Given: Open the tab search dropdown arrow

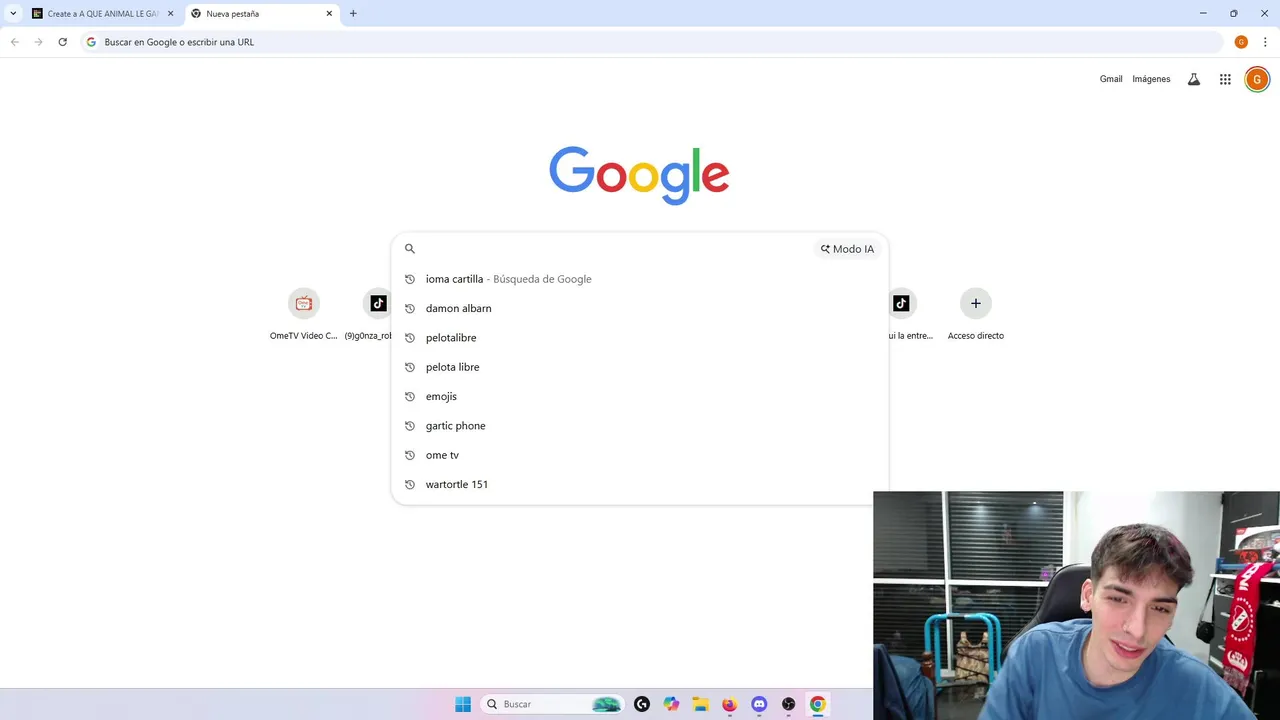Looking at the screenshot, I should (12, 14).
